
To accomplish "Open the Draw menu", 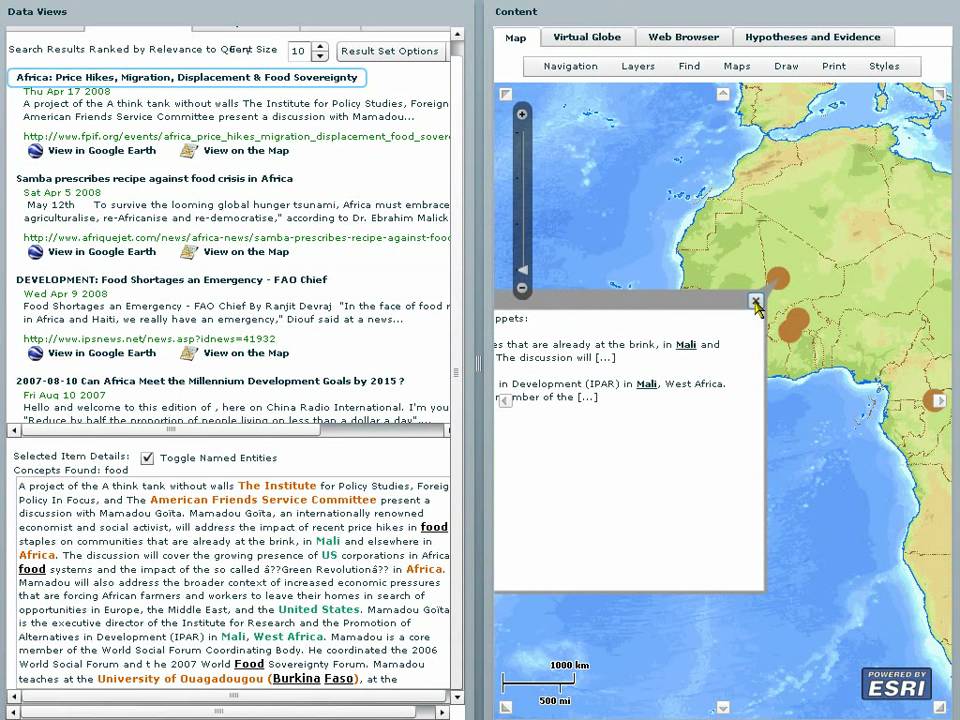I will pyautogui.click(x=786, y=66).
